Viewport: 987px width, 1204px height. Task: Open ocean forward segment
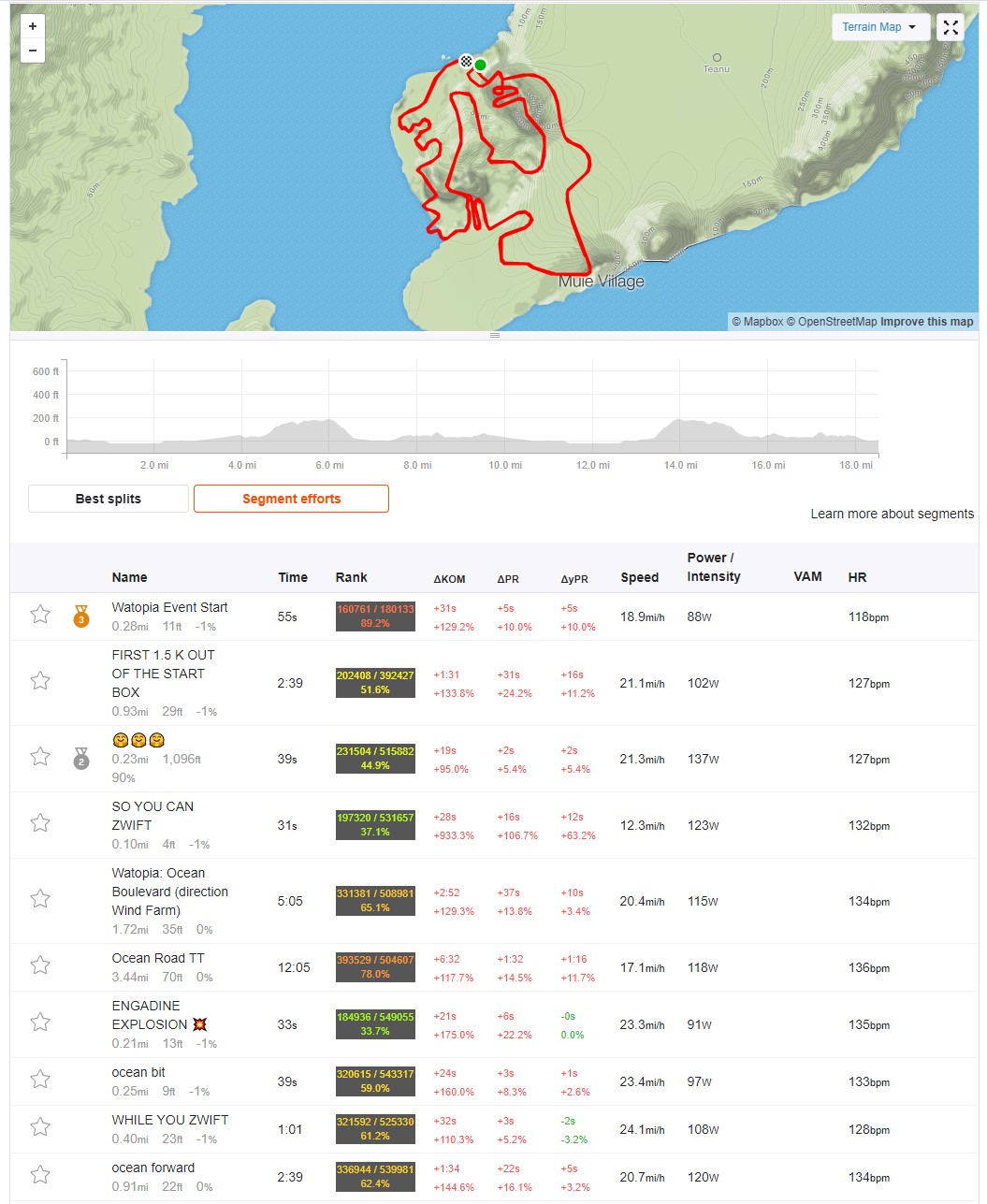pos(153,1168)
